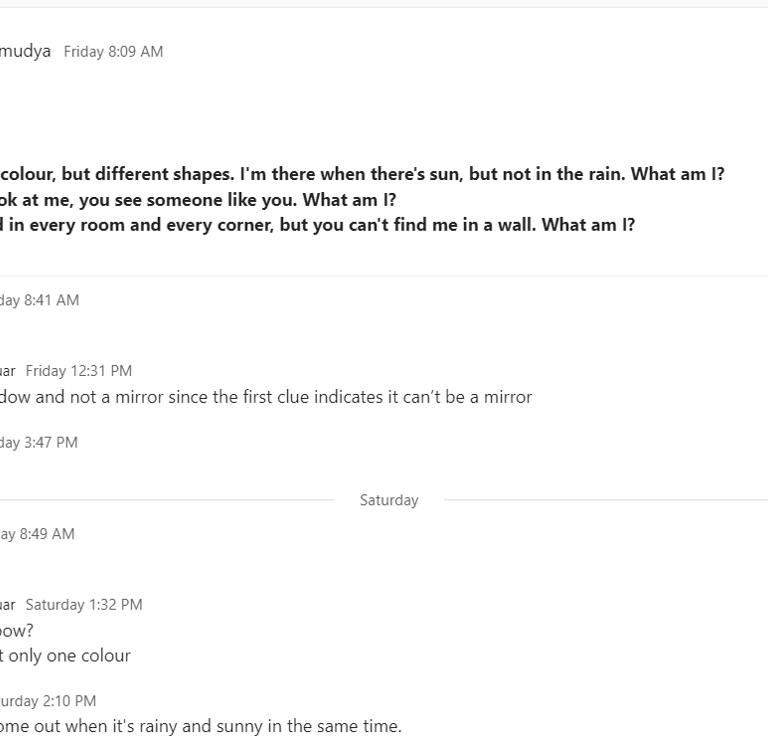Click the message about rainy and sunny weather
Screen dimensions: 768x750
point(200,727)
